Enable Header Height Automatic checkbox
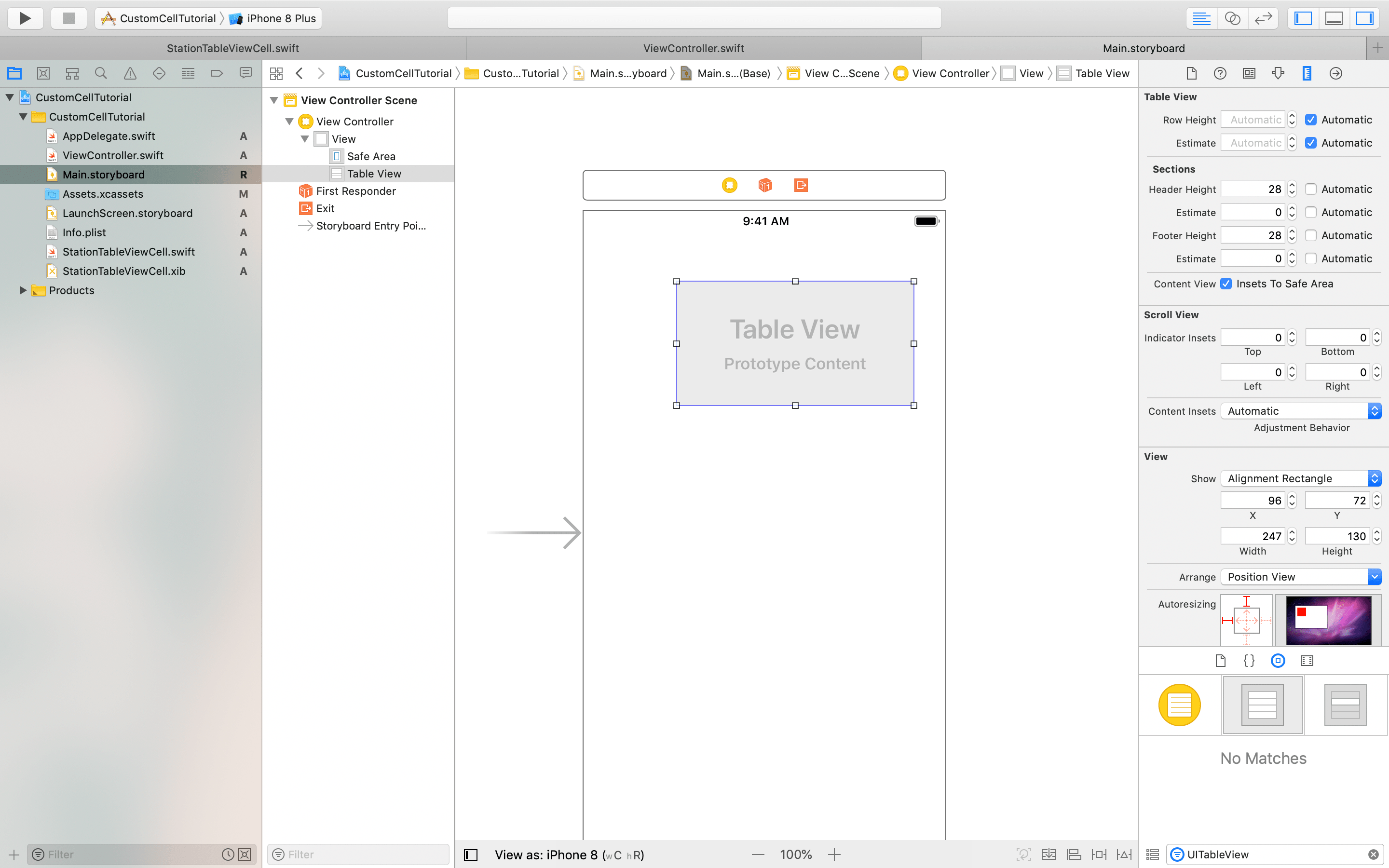Screen dimensions: 1389x868 (x=1311, y=190)
